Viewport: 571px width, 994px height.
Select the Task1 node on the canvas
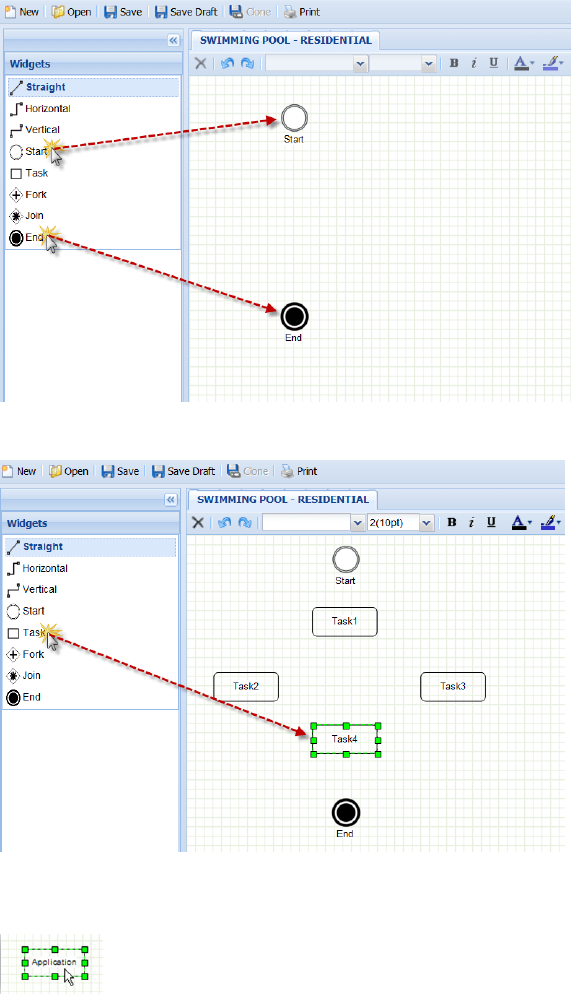pos(345,621)
